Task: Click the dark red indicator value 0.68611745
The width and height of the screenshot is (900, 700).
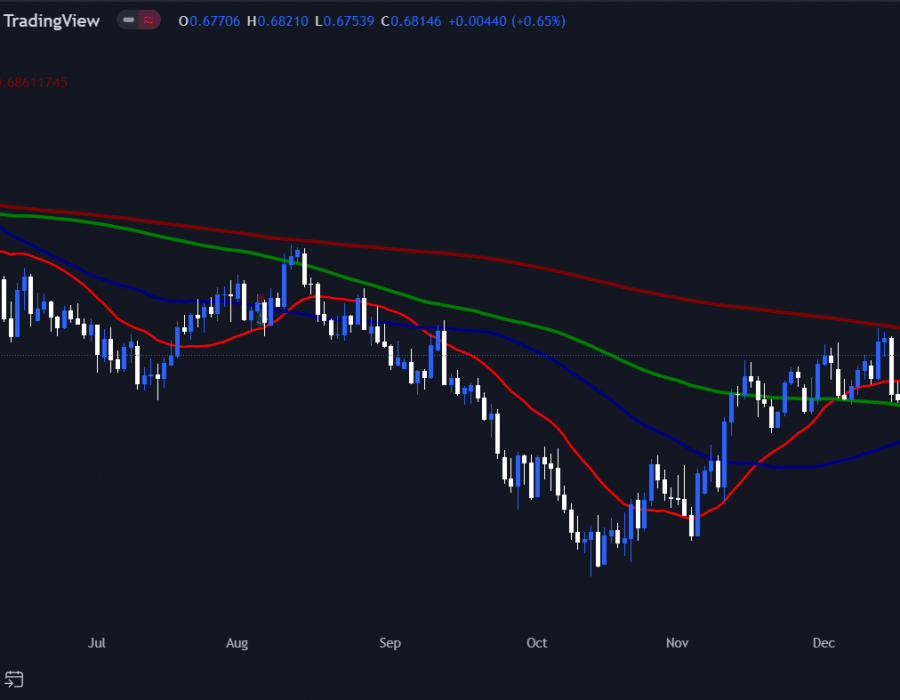Action: pos(35,82)
